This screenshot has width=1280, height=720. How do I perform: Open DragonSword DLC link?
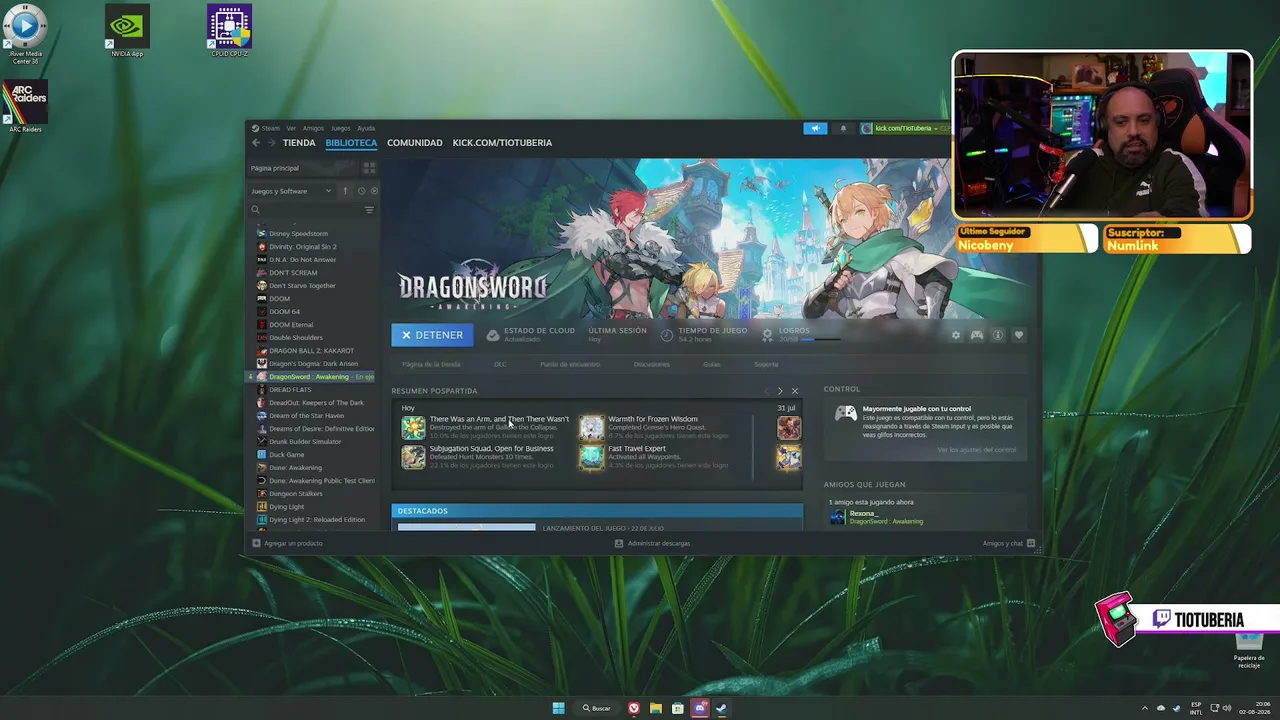click(500, 364)
